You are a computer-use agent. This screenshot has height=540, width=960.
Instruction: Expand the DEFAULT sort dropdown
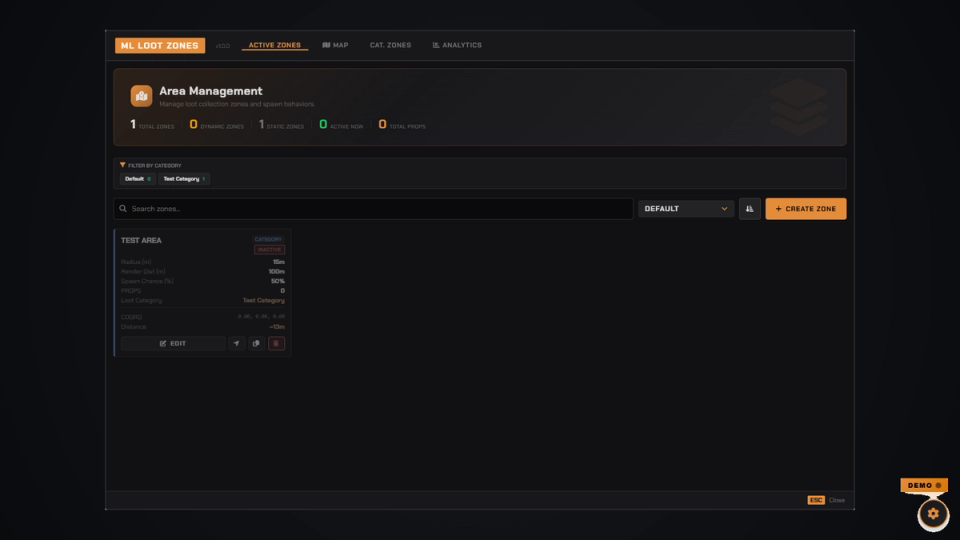pyautogui.click(x=686, y=209)
